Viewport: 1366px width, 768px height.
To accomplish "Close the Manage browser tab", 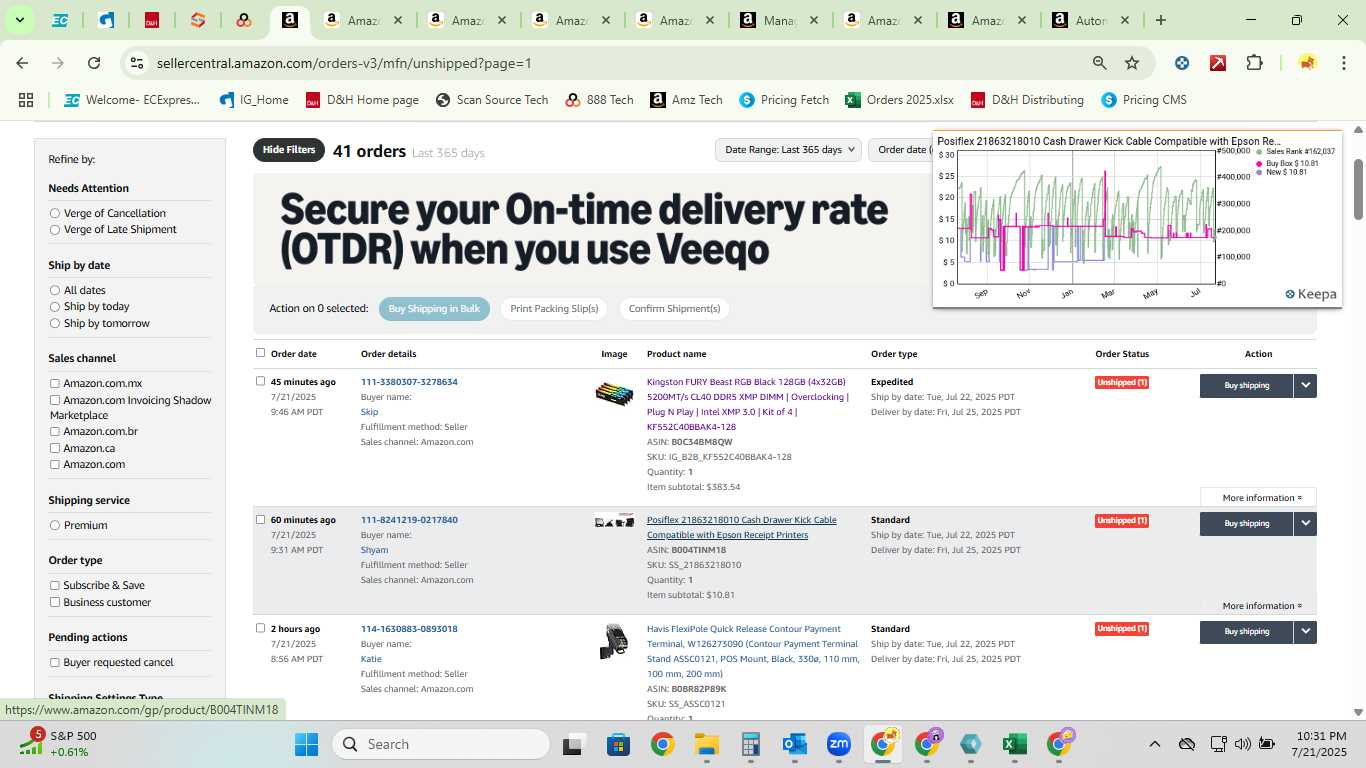I will tap(813, 20).
